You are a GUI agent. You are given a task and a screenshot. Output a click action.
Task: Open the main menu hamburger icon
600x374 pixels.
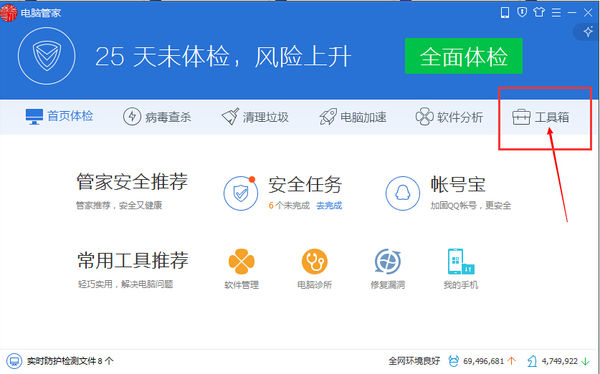coord(556,13)
